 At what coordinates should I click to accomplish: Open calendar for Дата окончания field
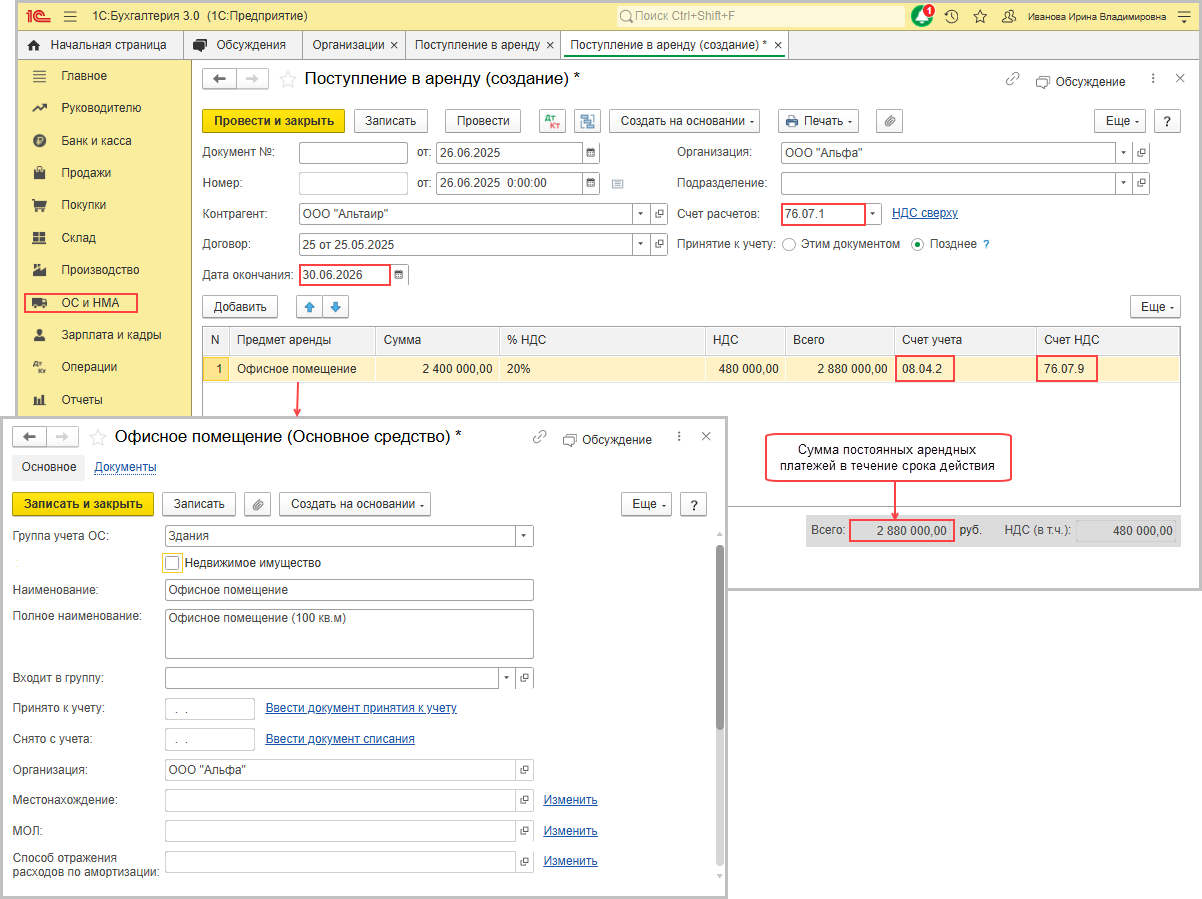coord(399,275)
